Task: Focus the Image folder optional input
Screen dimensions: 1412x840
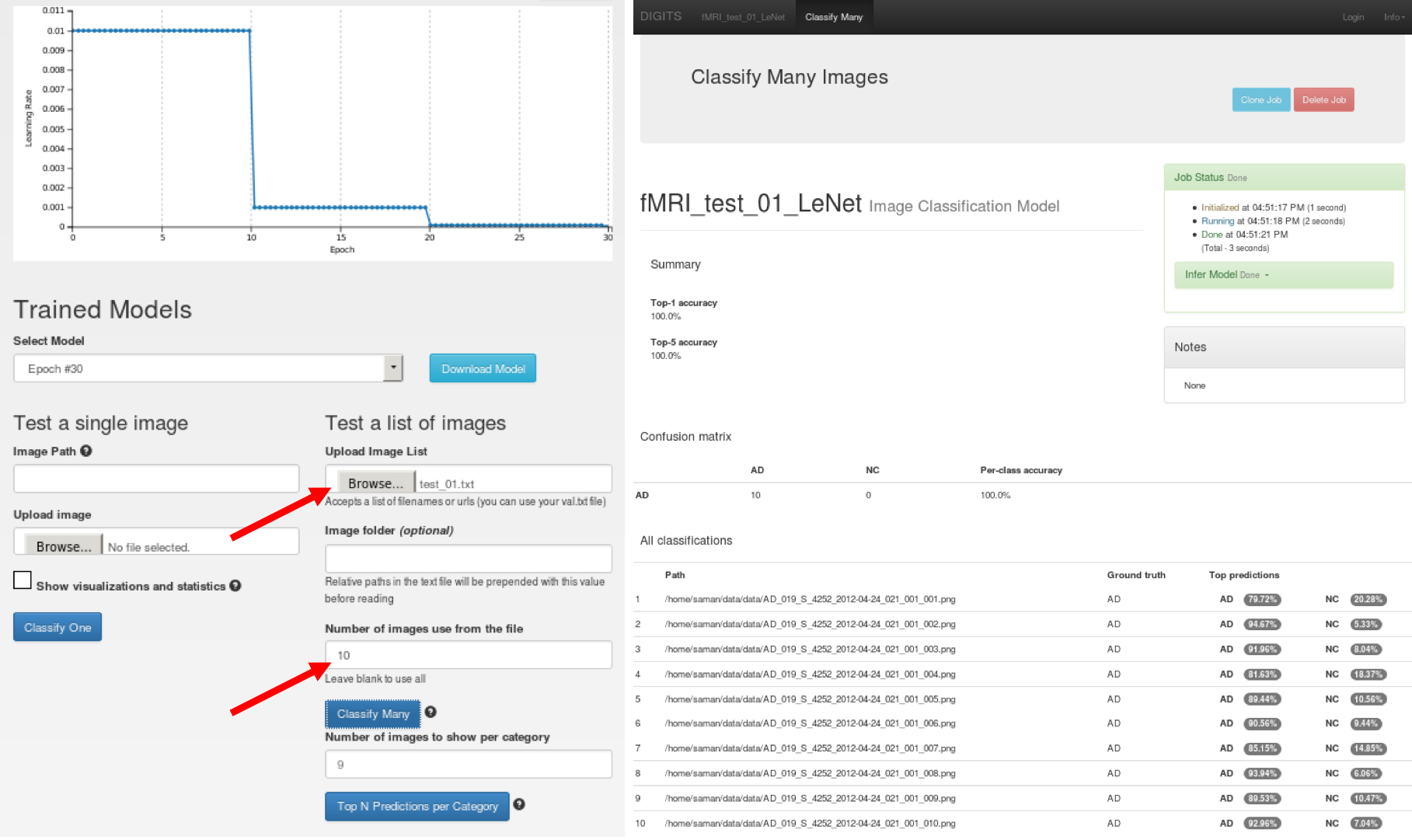Action: tap(469, 559)
